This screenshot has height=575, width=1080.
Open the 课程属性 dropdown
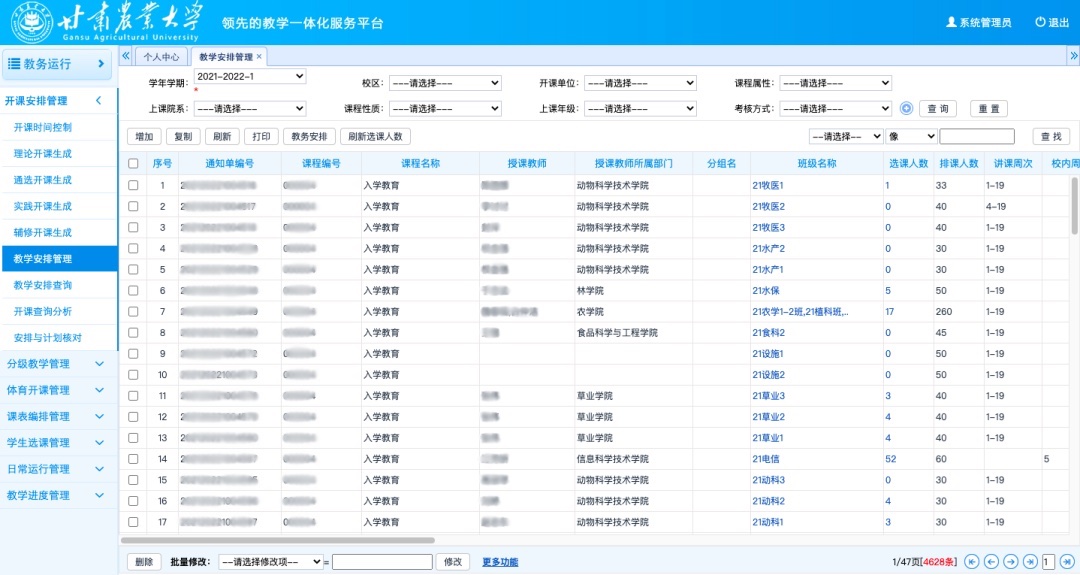click(x=835, y=84)
